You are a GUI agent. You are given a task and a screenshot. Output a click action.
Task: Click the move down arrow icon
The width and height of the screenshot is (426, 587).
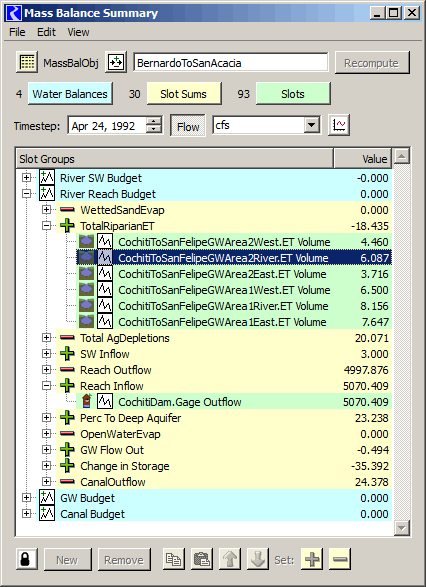coord(258,559)
